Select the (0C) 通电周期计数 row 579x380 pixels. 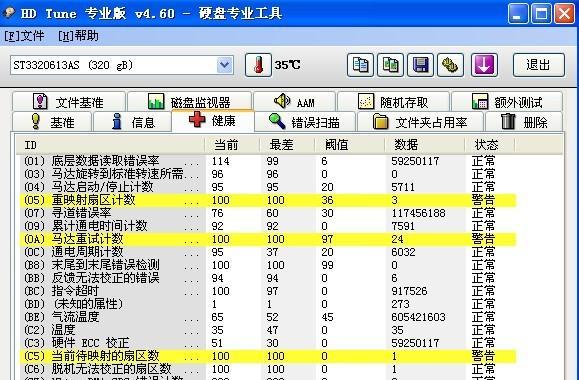click(x=268, y=252)
